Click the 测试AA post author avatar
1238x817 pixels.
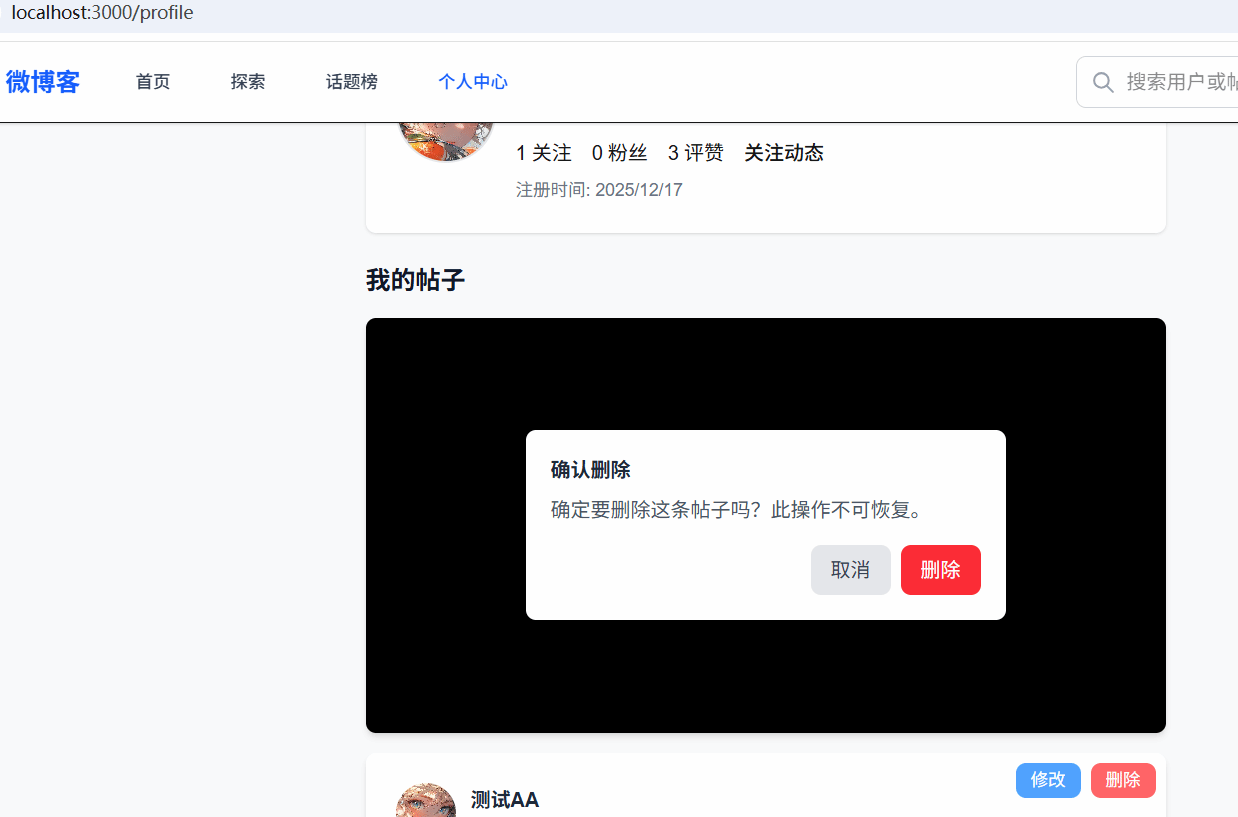point(426,802)
